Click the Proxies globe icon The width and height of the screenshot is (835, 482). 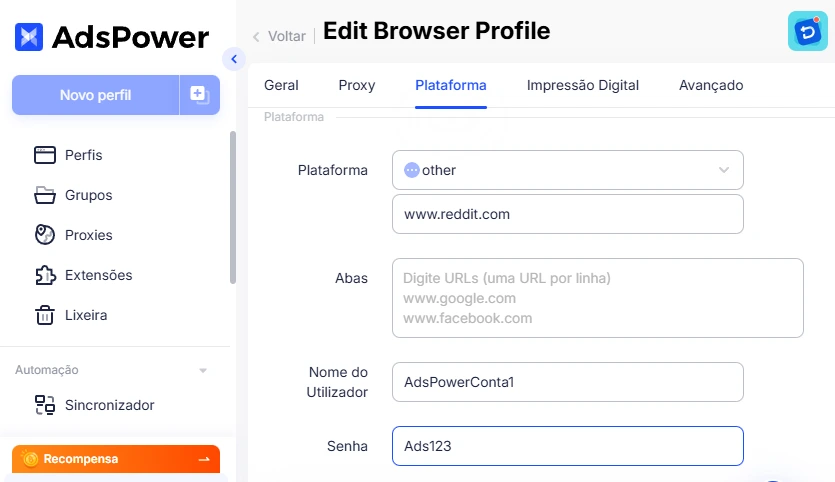(x=45, y=235)
